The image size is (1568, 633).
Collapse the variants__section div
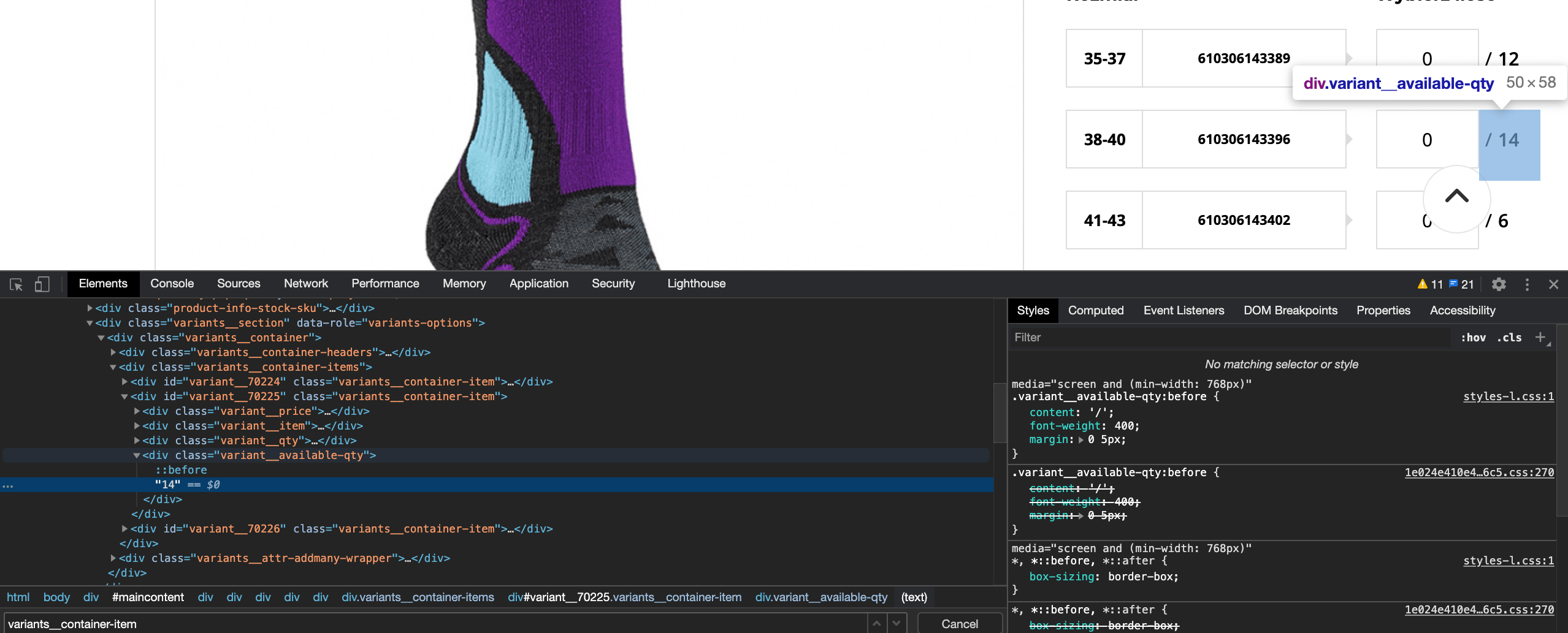[90, 323]
